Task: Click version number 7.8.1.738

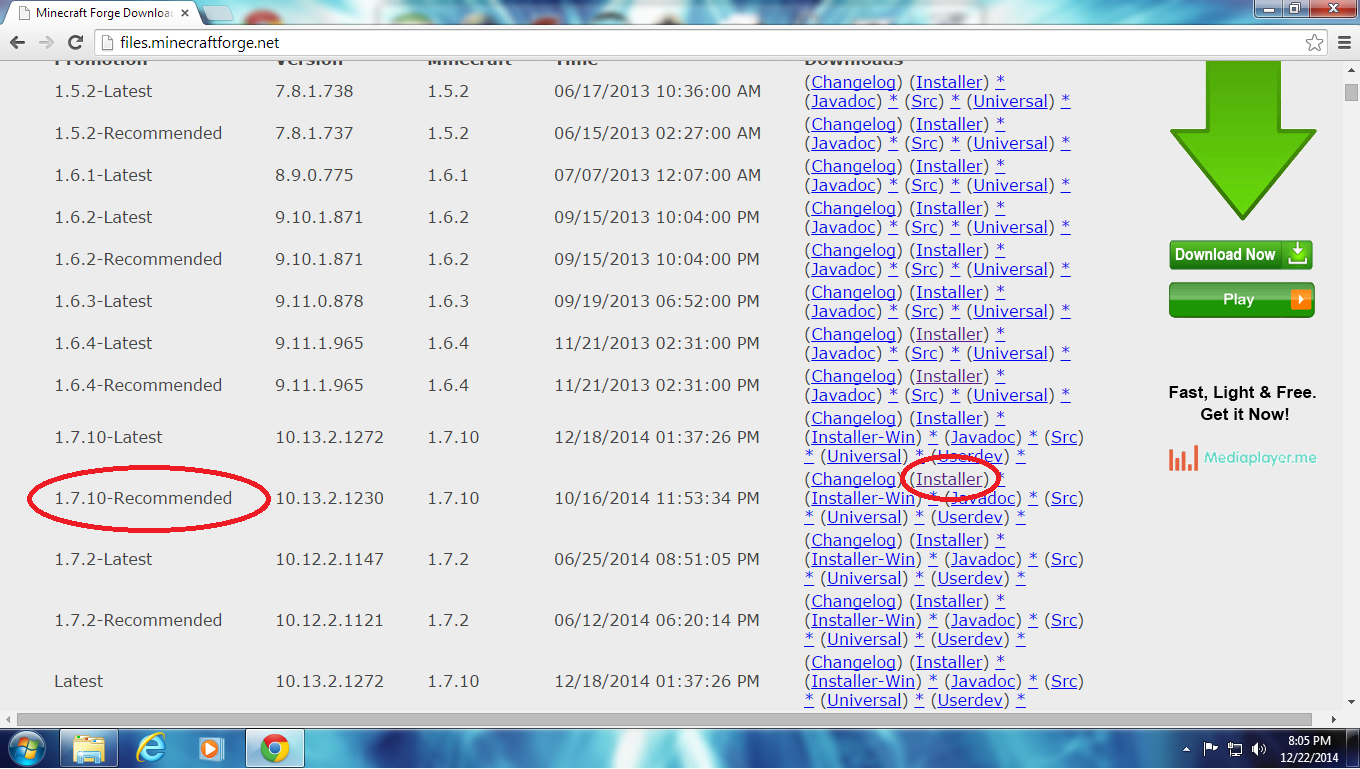Action: (x=314, y=91)
